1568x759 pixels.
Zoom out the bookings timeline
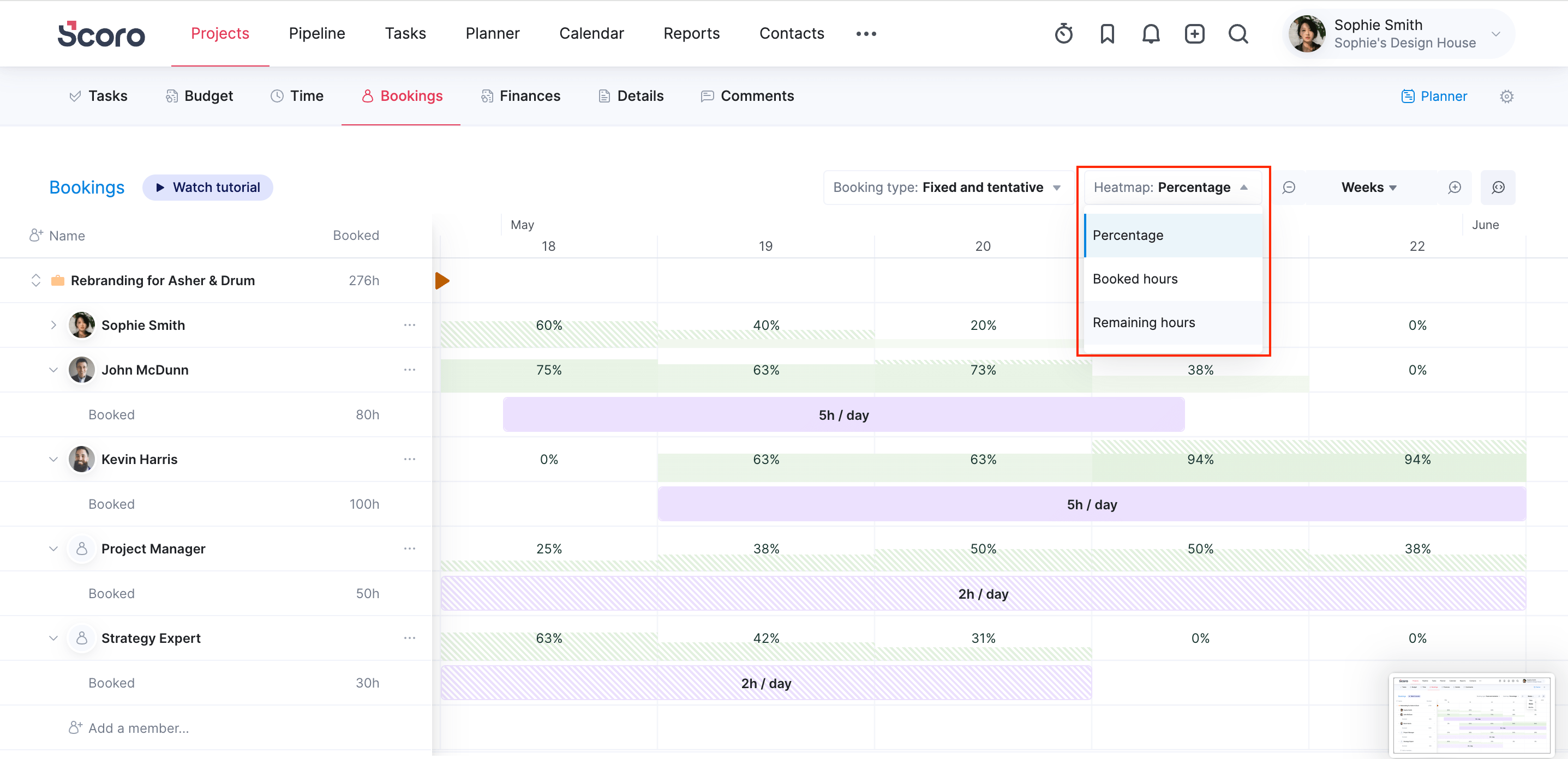click(x=1289, y=188)
